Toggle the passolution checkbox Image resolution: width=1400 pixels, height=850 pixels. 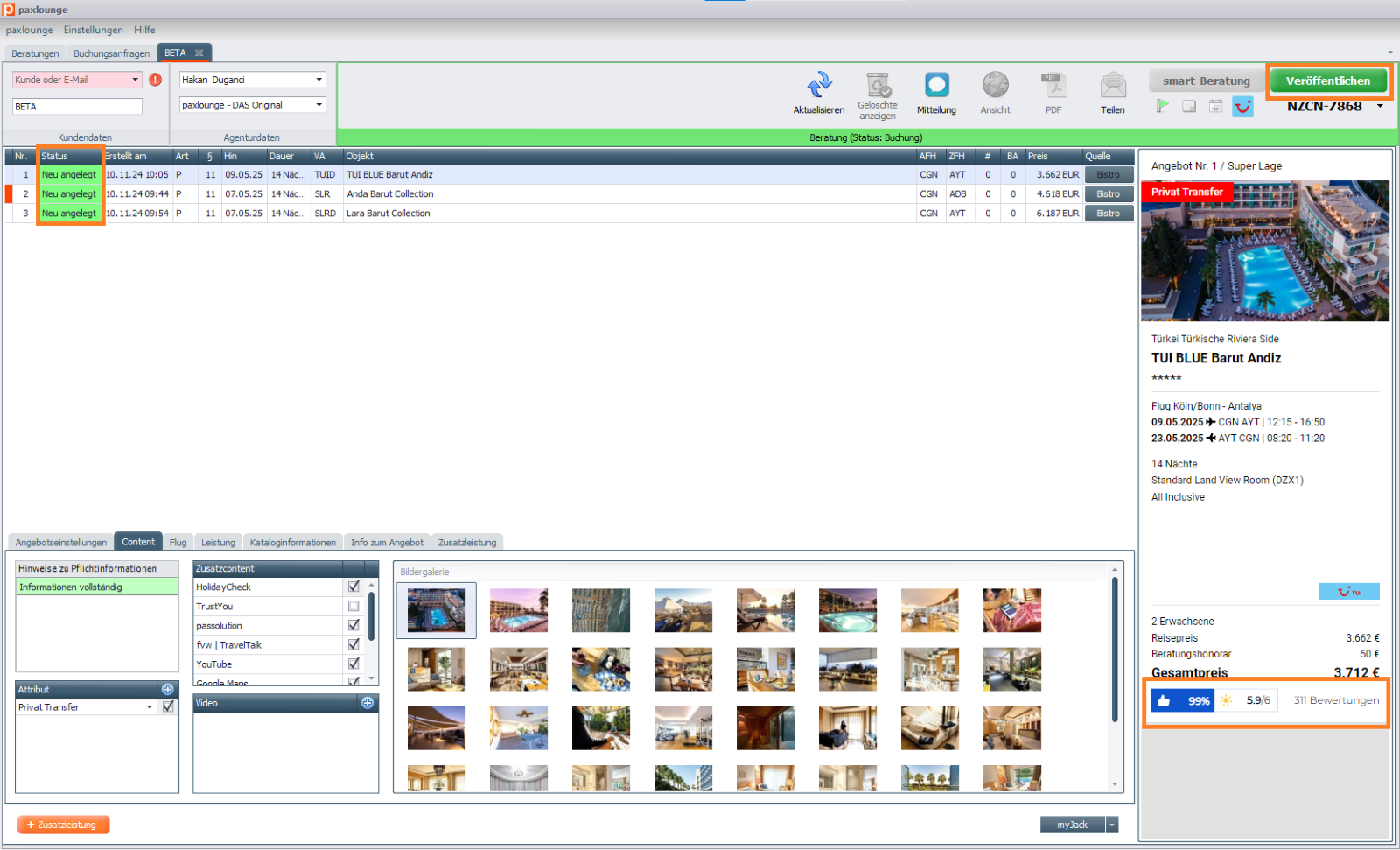point(353,625)
